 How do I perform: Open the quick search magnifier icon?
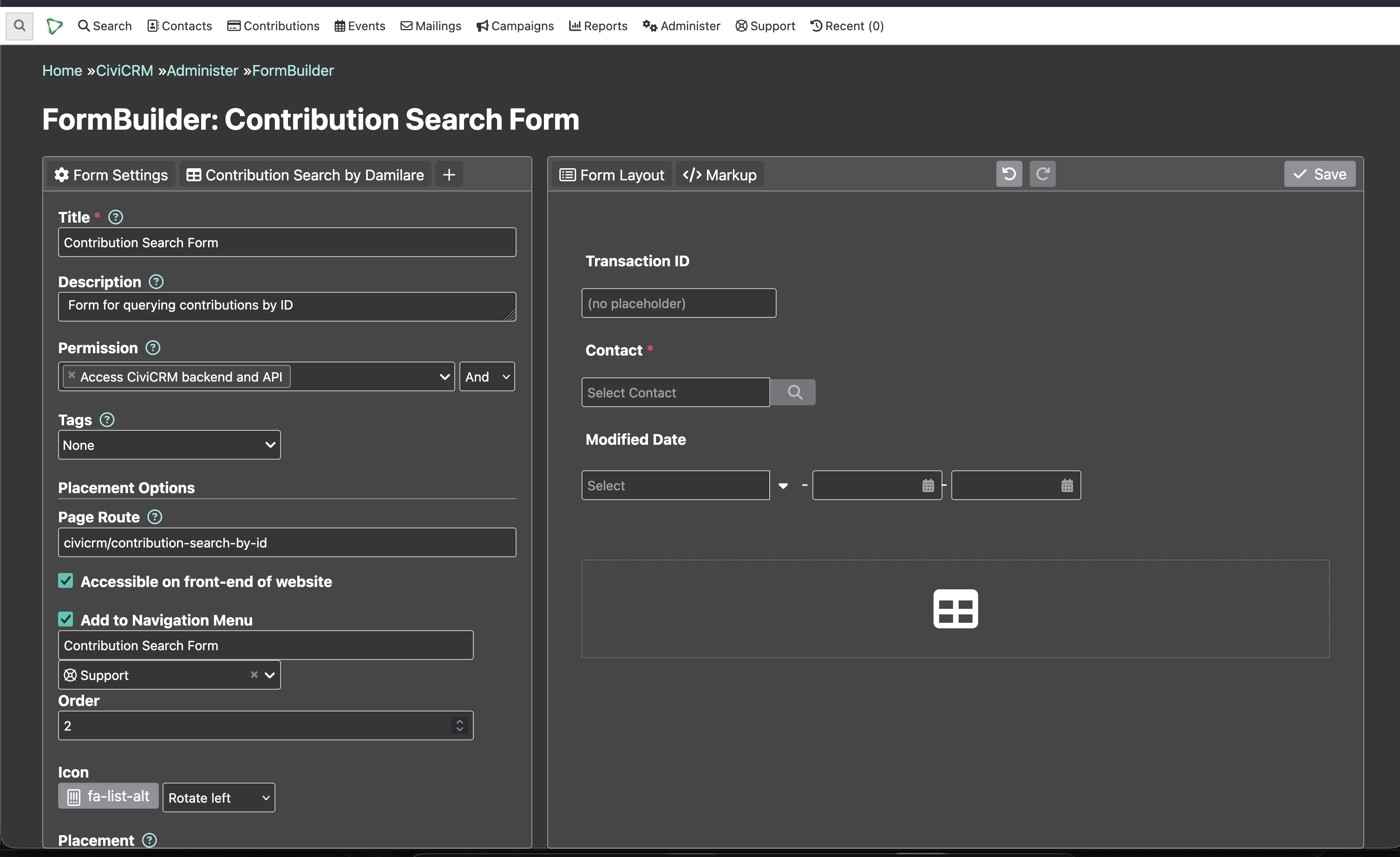(20, 26)
